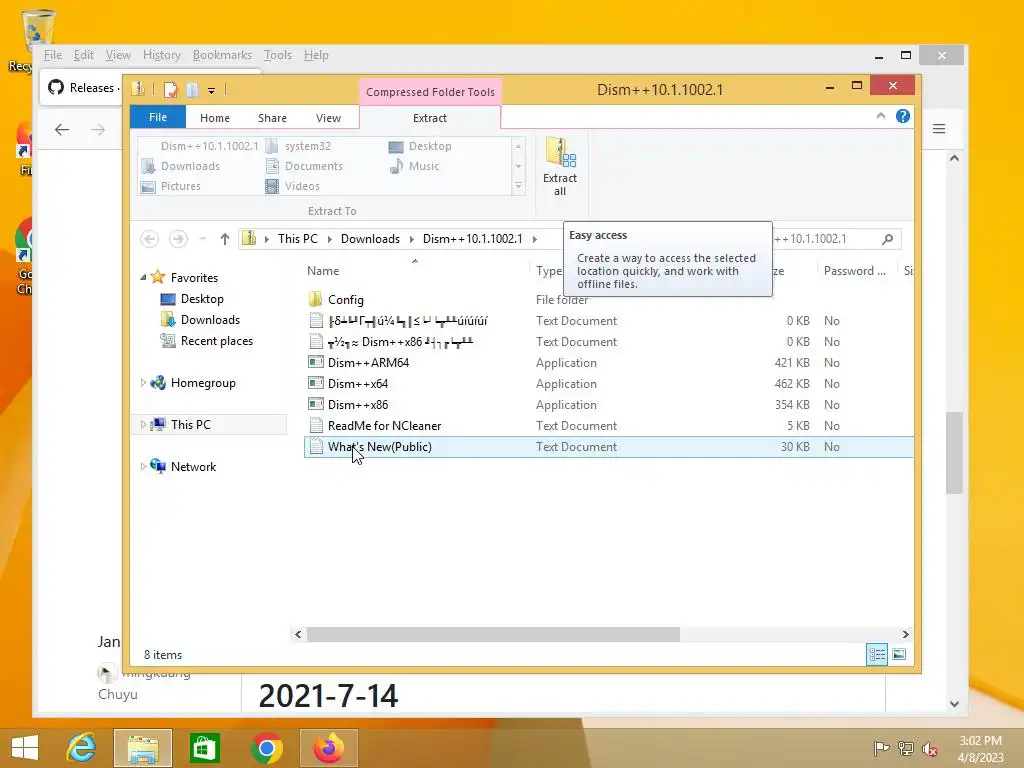The height and width of the screenshot is (768, 1024).
Task: Switch to Details view icon in status bar
Action: pos(876,654)
